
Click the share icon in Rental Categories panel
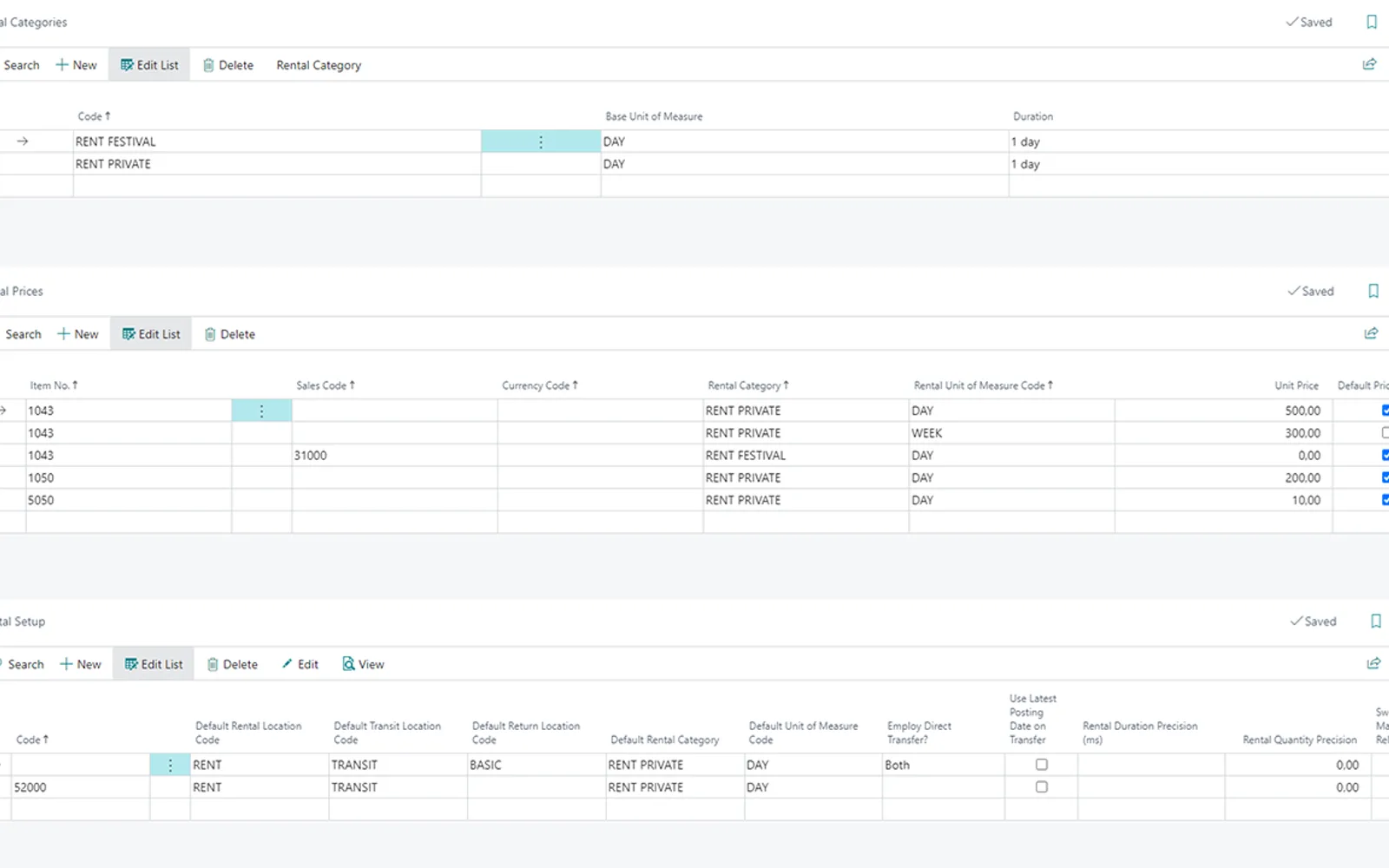coord(1369,64)
